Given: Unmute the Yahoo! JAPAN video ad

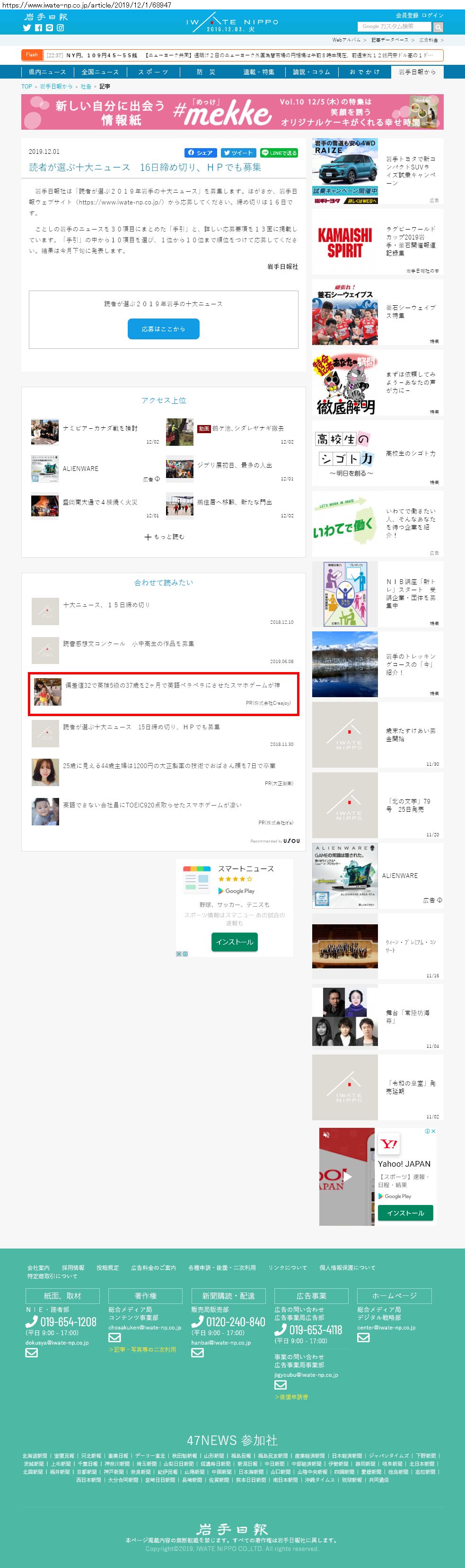Looking at the screenshot, I should (326, 1134).
